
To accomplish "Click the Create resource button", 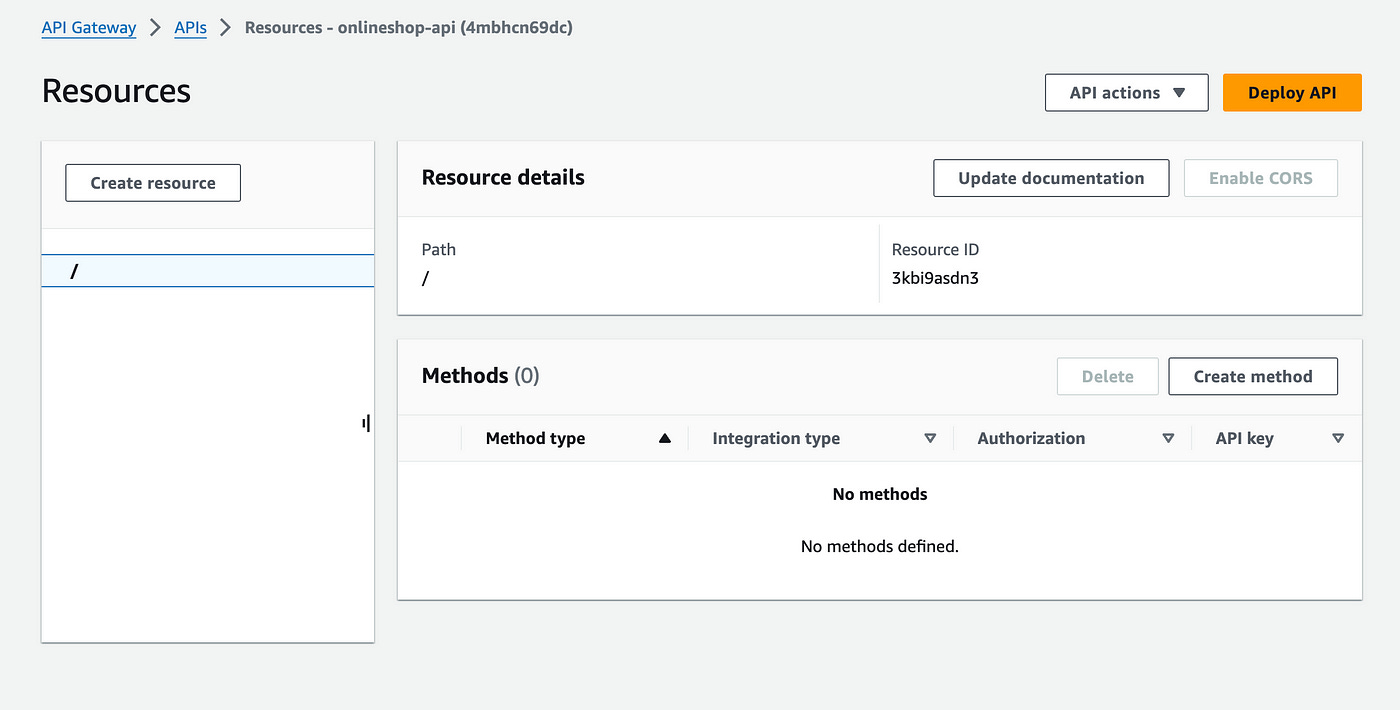I will pos(153,183).
